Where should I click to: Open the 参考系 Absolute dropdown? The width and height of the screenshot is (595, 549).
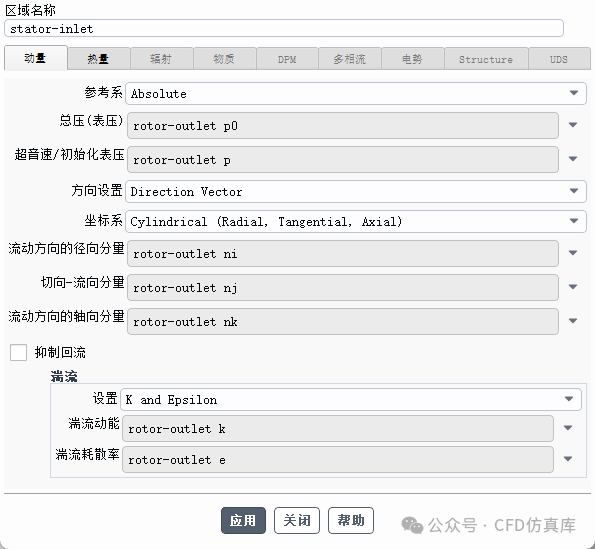click(x=356, y=93)
